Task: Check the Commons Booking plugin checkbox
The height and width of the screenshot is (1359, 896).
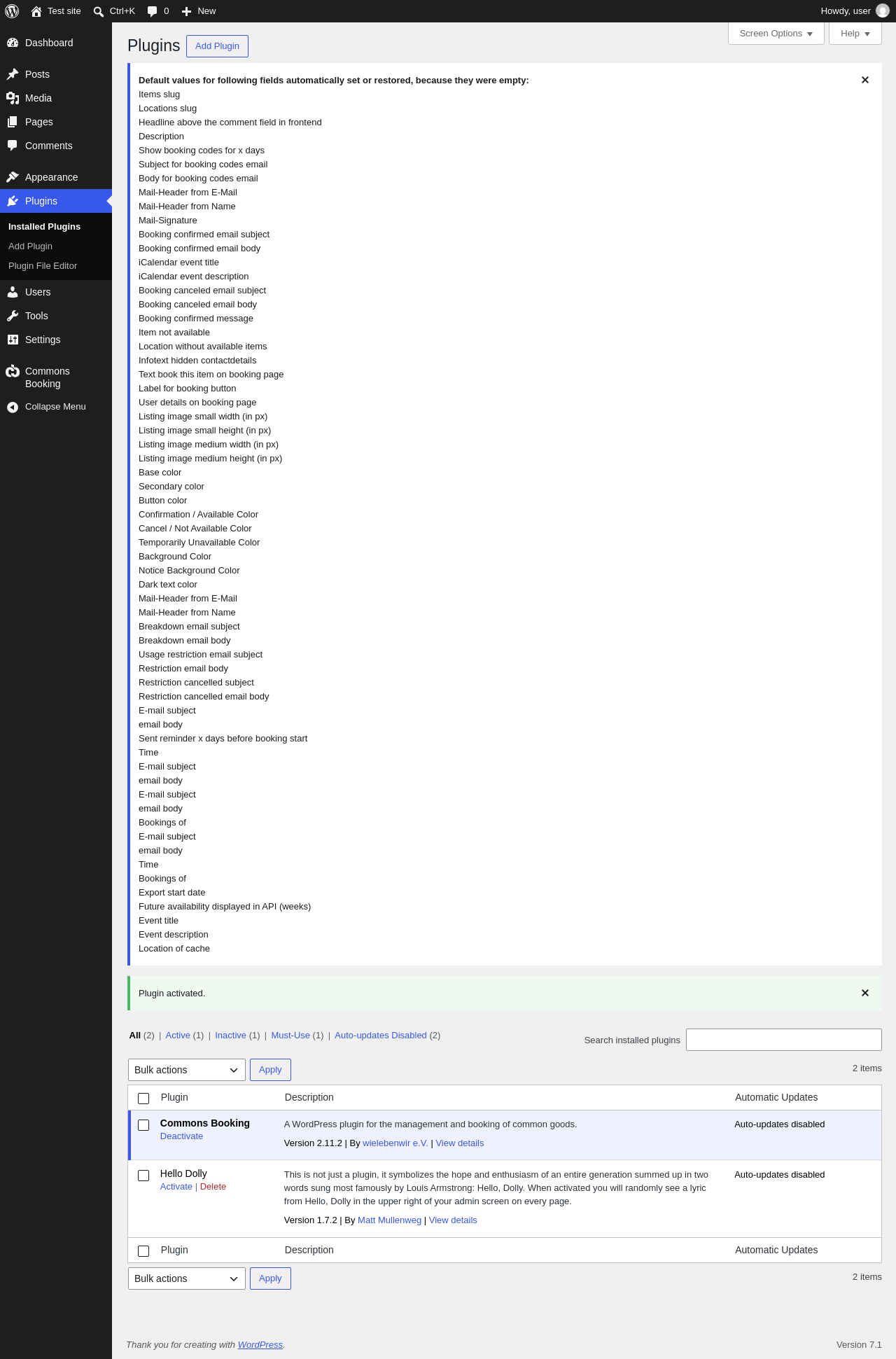Action: (143, 1124)
